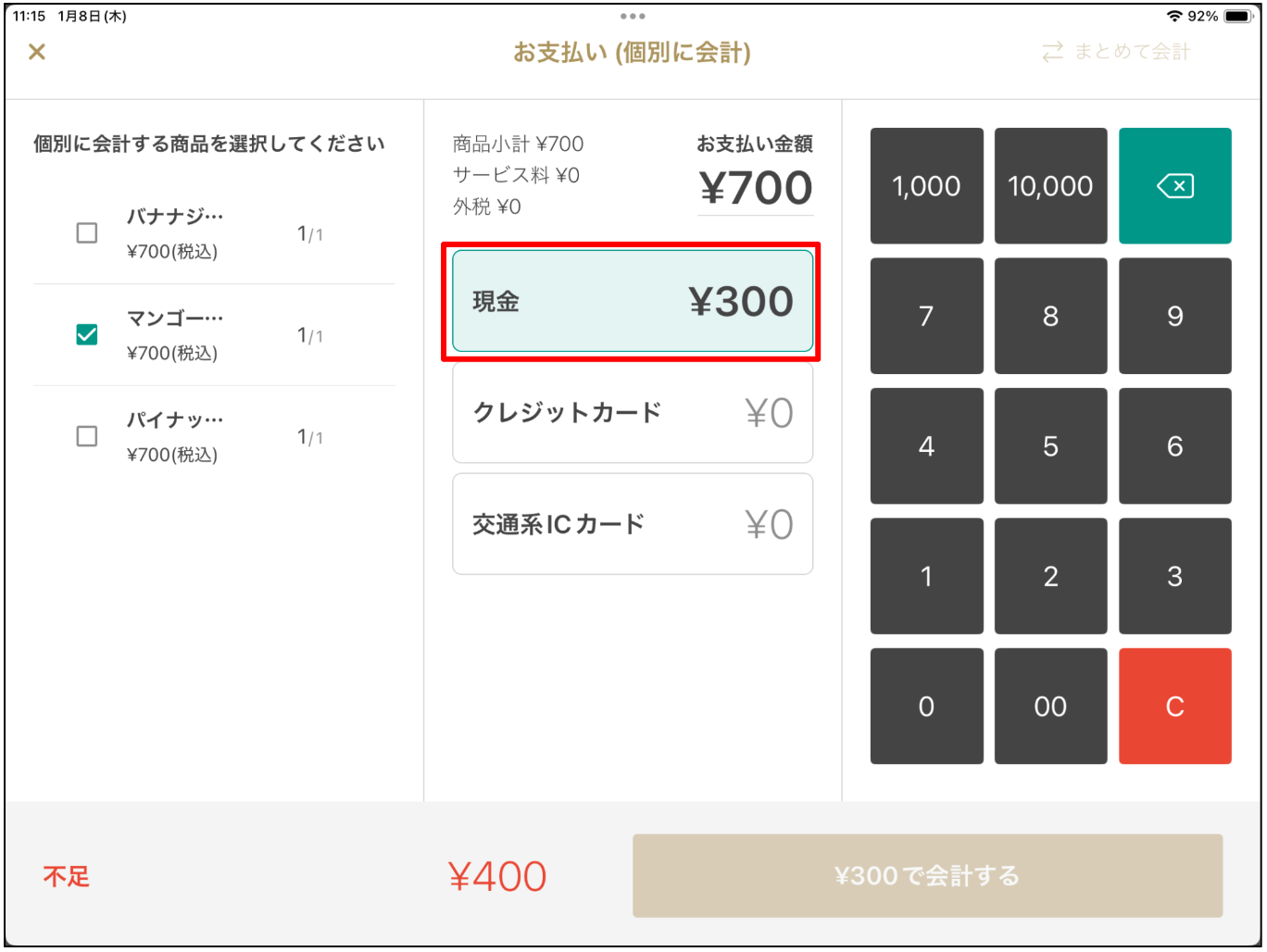Tap the swap arrows まとめて会計 icon
This screenshot has width=1267, height=952.
[1052, 52]
